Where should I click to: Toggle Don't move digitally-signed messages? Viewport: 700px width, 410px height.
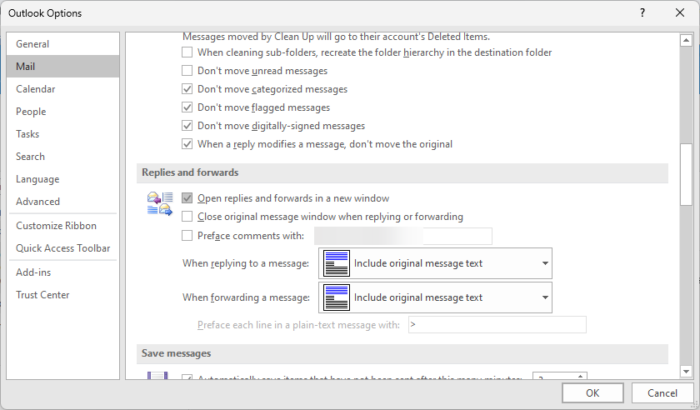click(187, 126)
